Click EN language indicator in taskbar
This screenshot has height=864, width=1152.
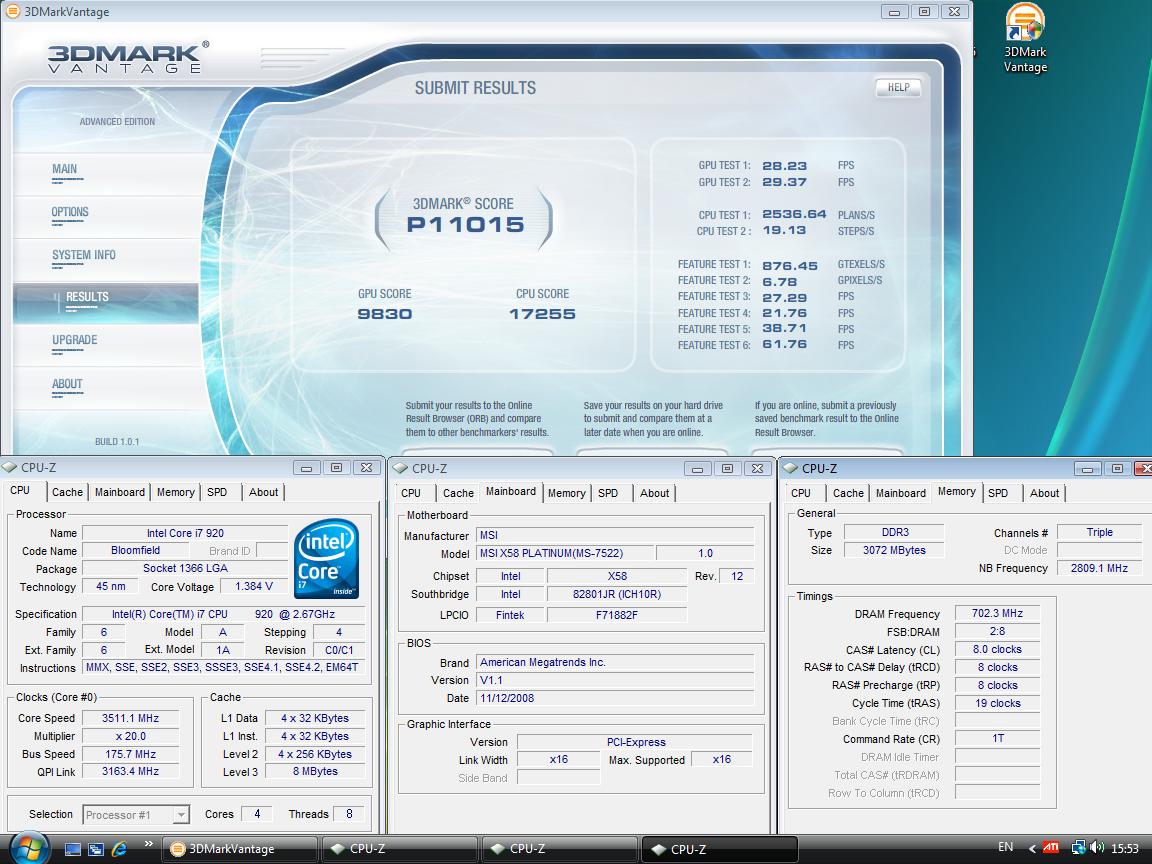point(1006,847)
